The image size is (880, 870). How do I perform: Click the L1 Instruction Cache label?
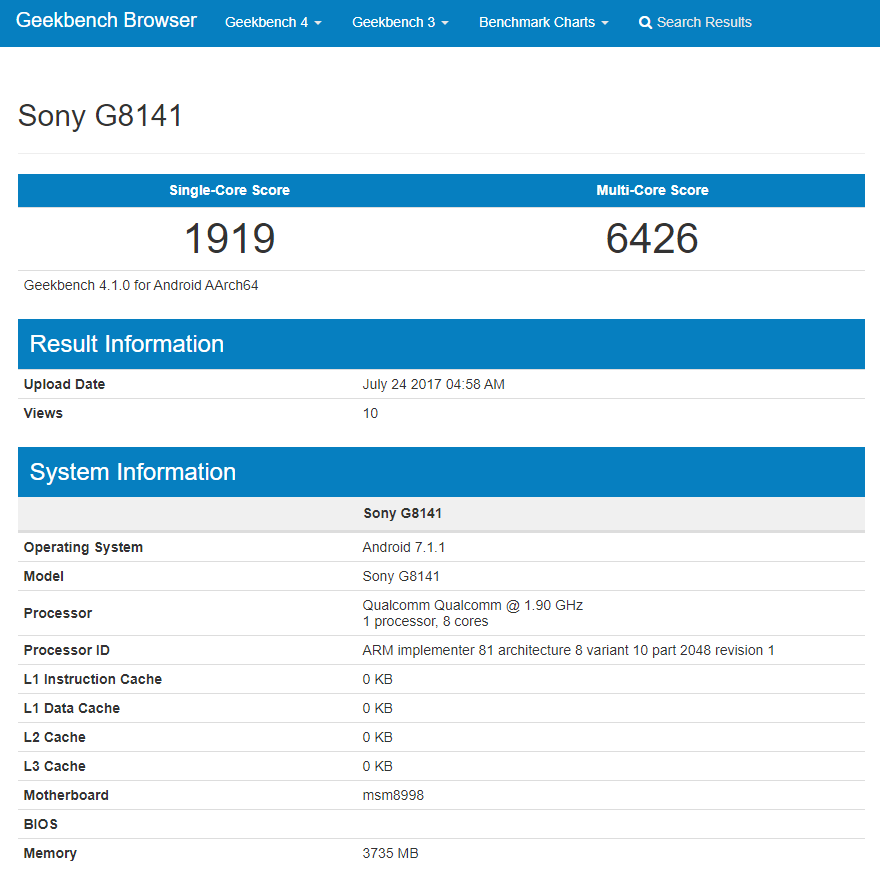(93, 680)
